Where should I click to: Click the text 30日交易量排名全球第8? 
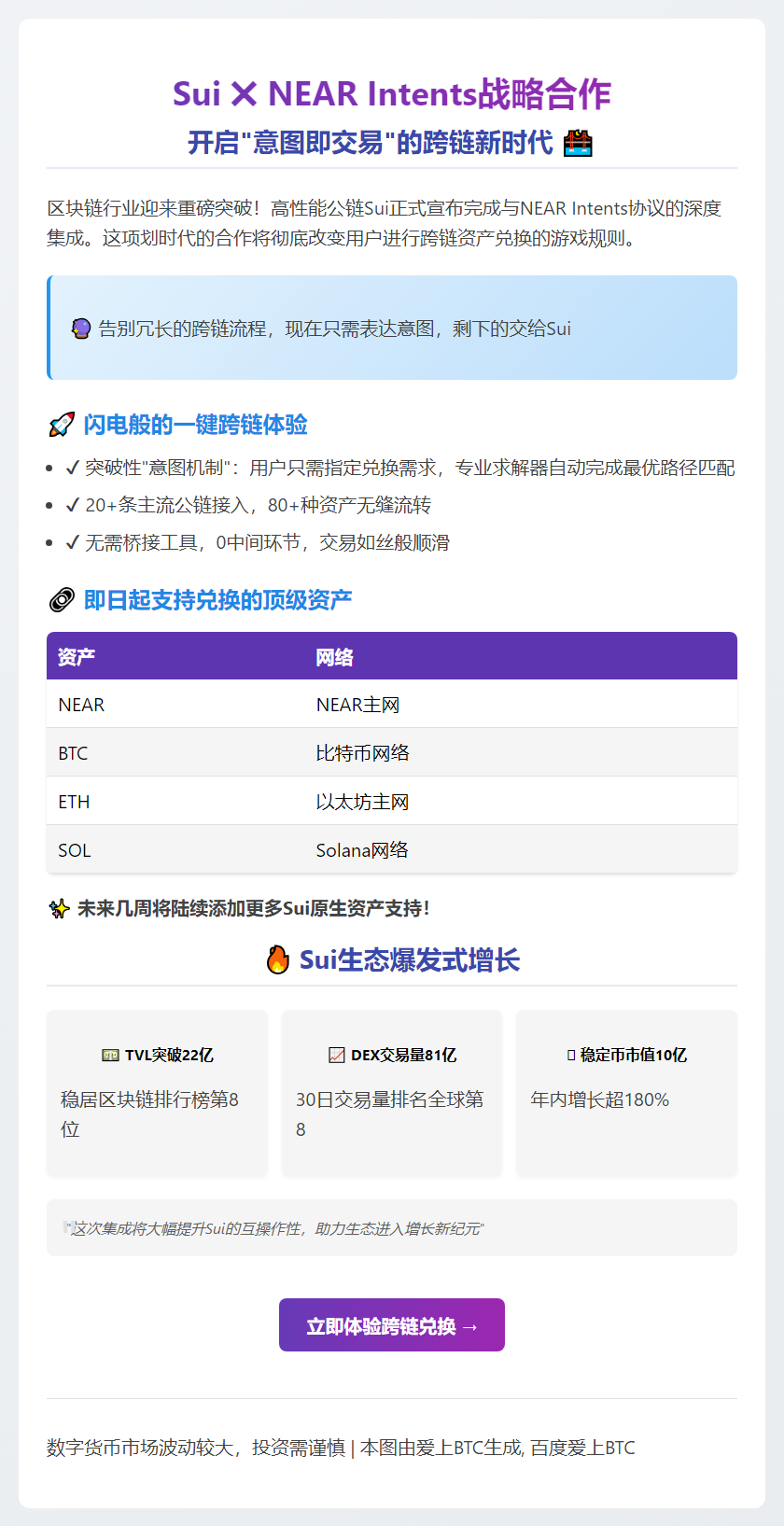pos(390,1114)
